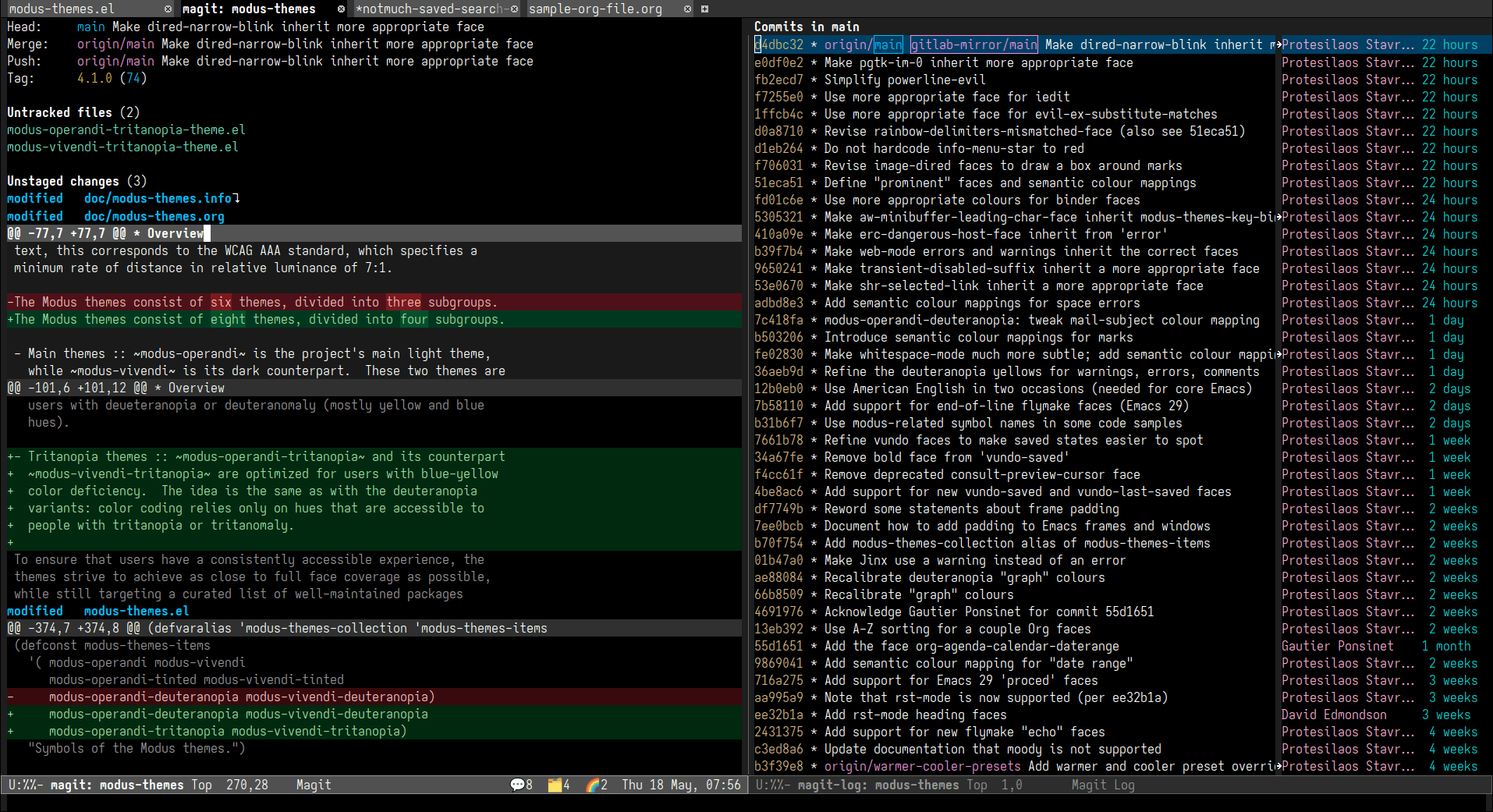Click origin/main on the Push line
This screenshot has height=812, width=1493.
coord(115,61)
